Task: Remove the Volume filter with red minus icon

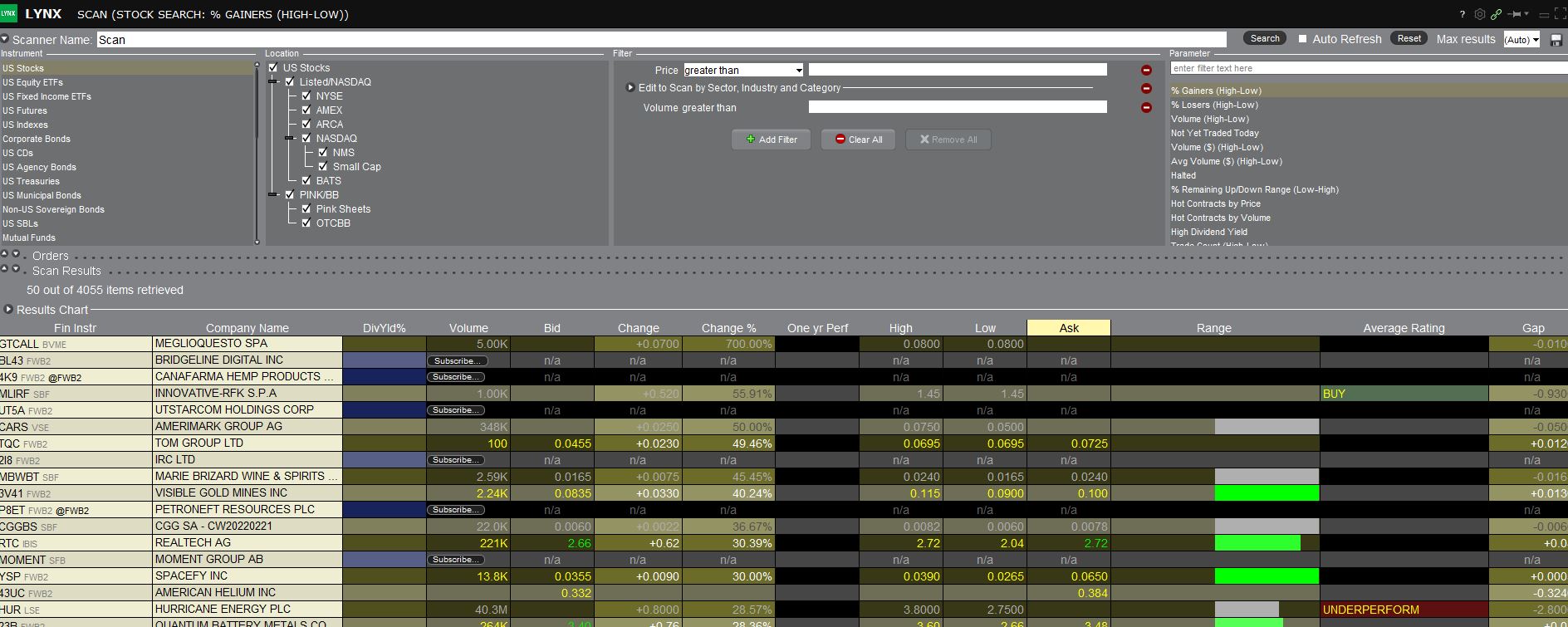Action: (1146, 107)
